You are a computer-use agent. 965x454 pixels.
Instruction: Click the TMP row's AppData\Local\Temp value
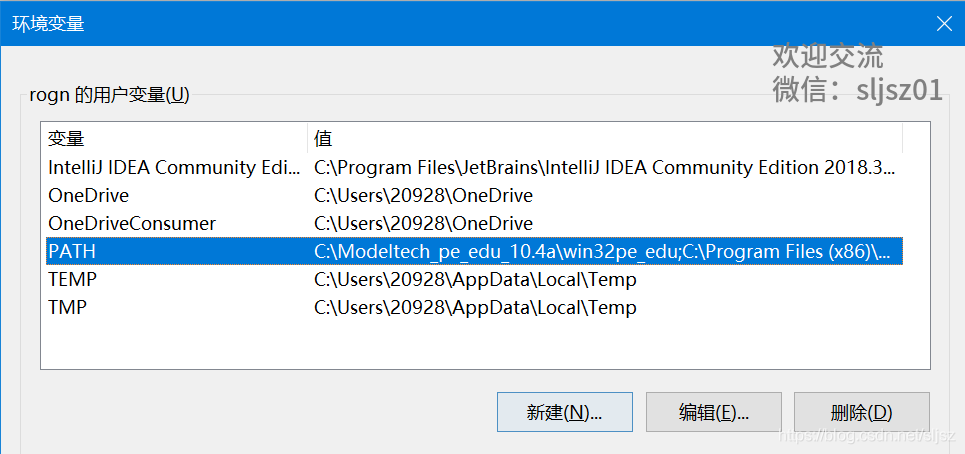click(x=475, y=308)
